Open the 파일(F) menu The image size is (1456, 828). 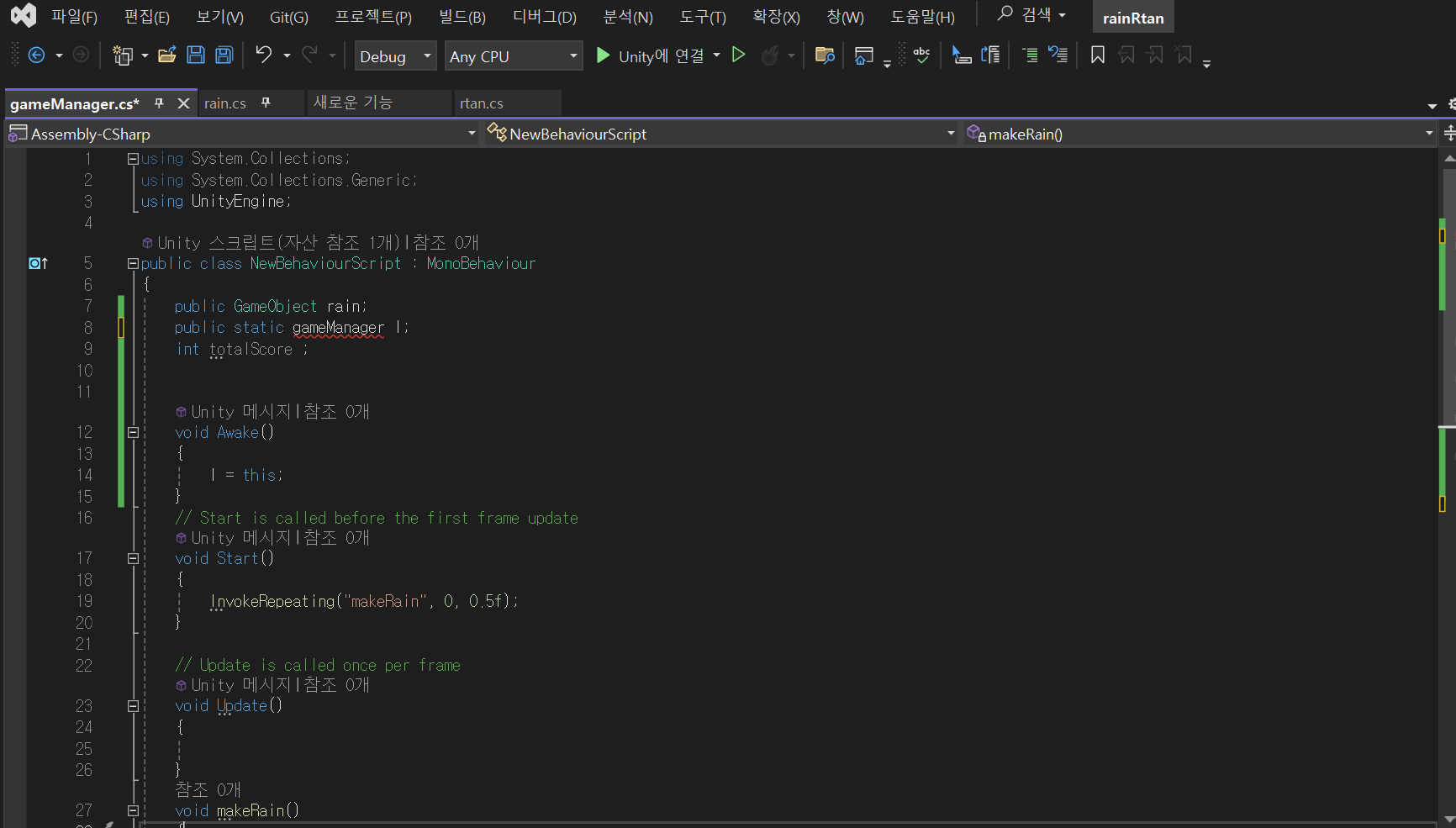pos(74,17)
